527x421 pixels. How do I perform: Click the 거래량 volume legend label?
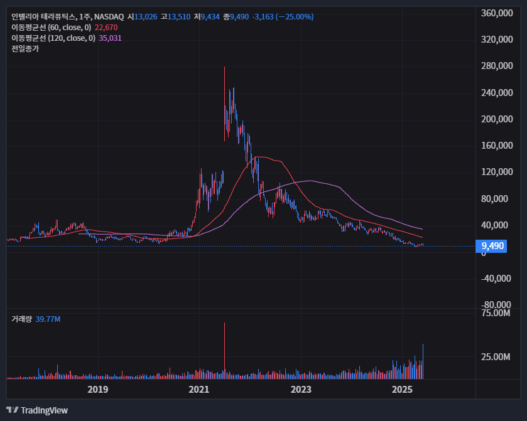[22, 319]
